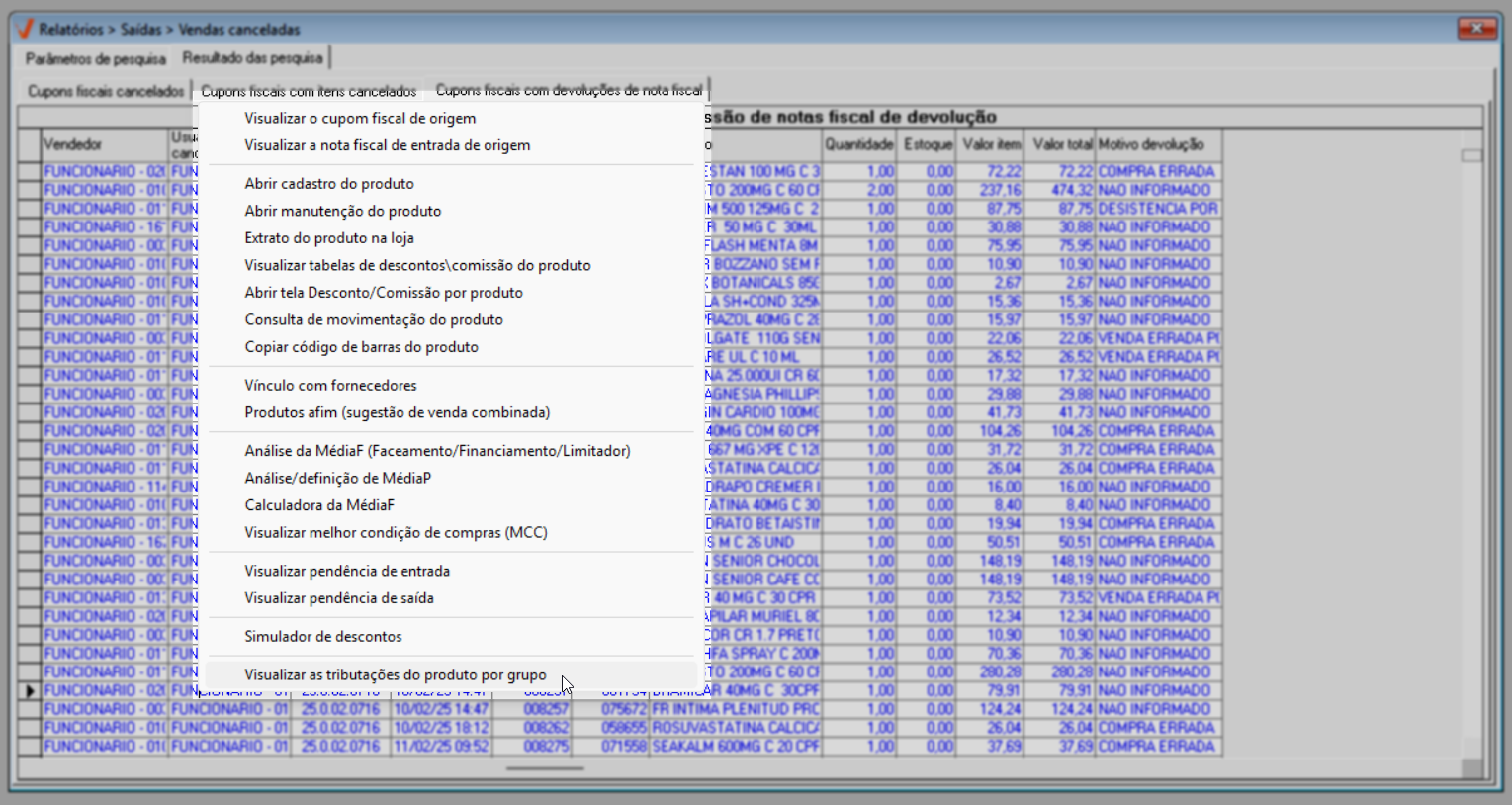Choose Visualizar o cupom fiscal de origem
This screenshot has width=1512, height=805.
(x=360, y=118)
